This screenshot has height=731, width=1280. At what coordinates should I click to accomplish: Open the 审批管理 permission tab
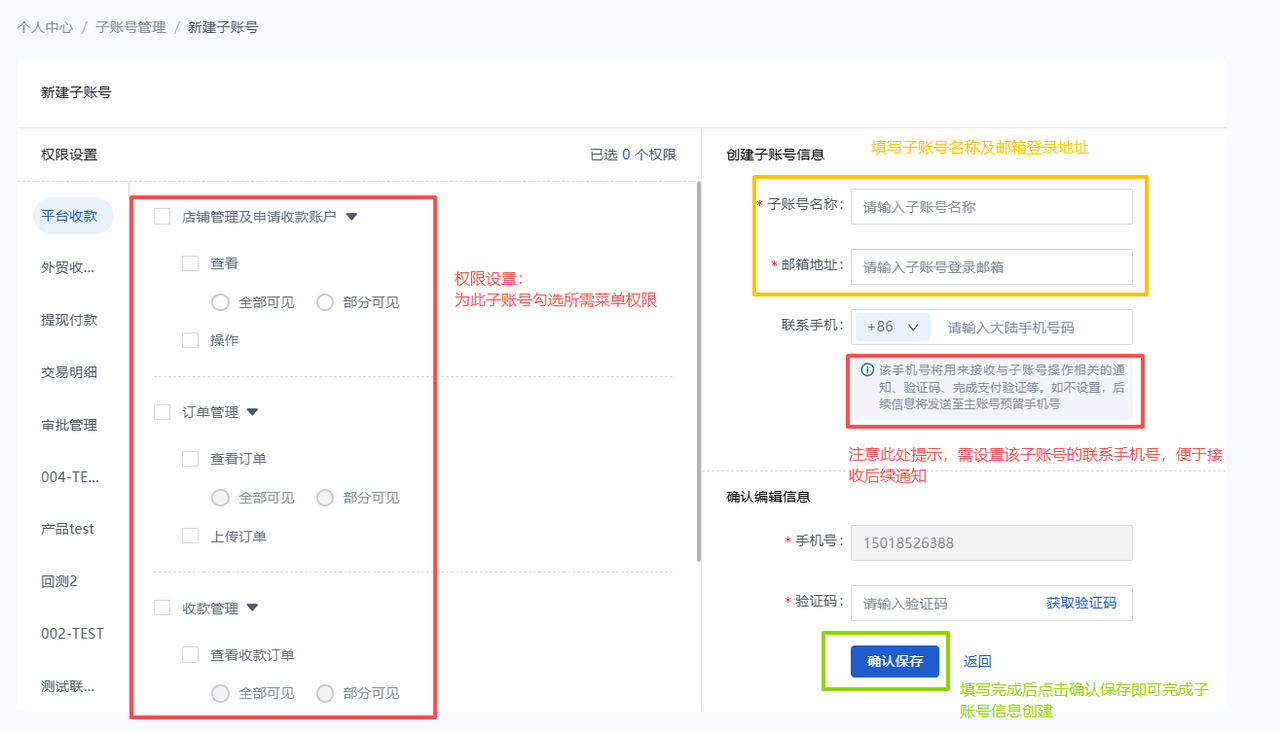point(69,425)
